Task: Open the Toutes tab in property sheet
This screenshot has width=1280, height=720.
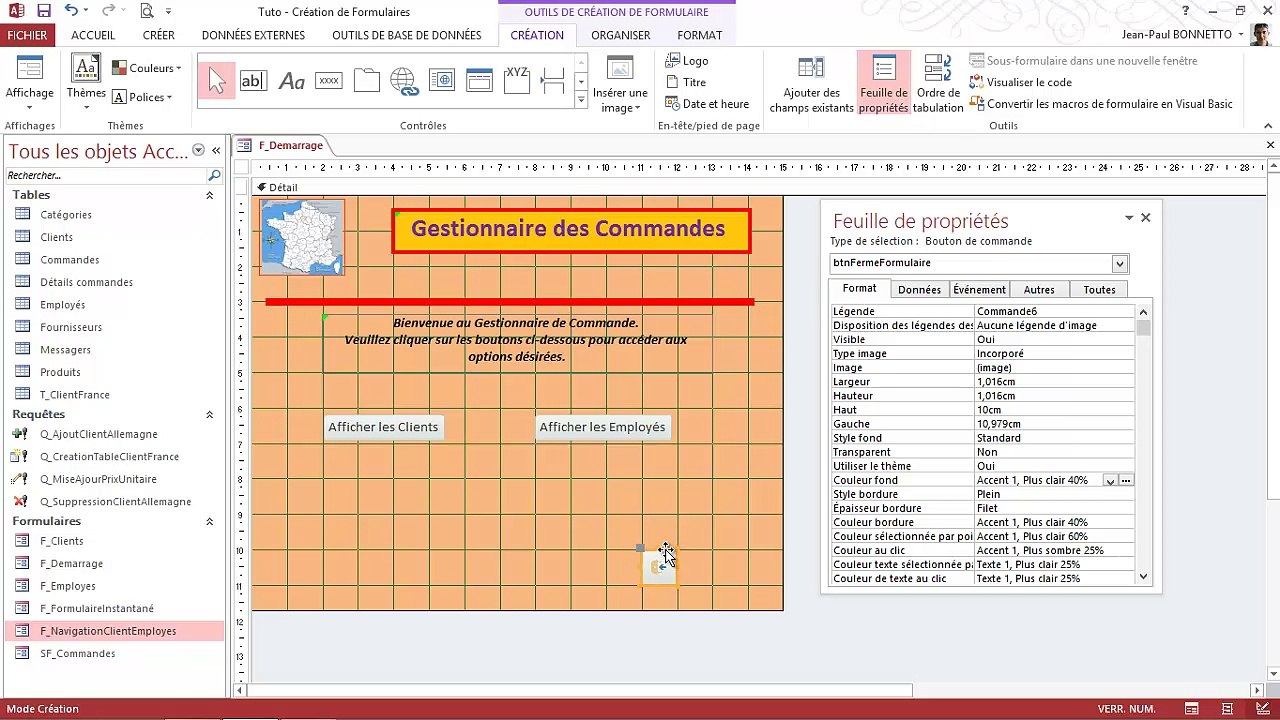Action: point(1099,289)
